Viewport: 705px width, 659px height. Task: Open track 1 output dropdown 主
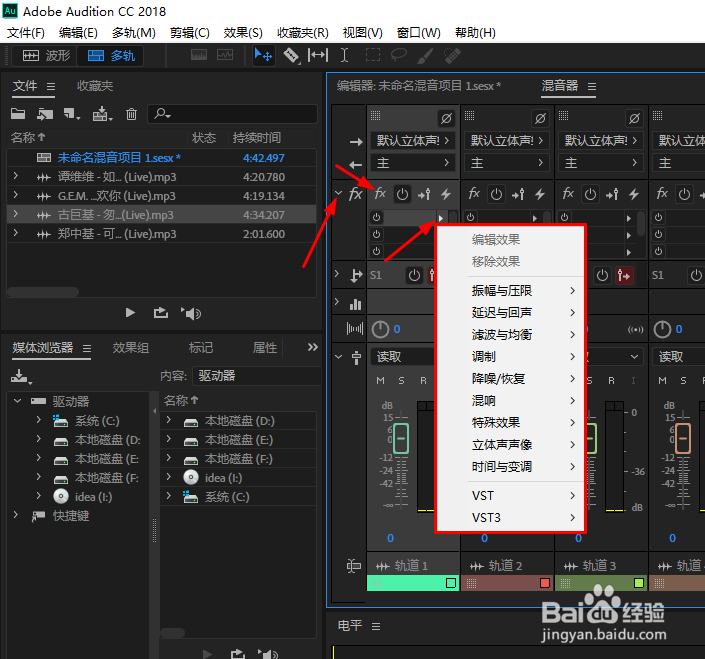tap(413, 163)
